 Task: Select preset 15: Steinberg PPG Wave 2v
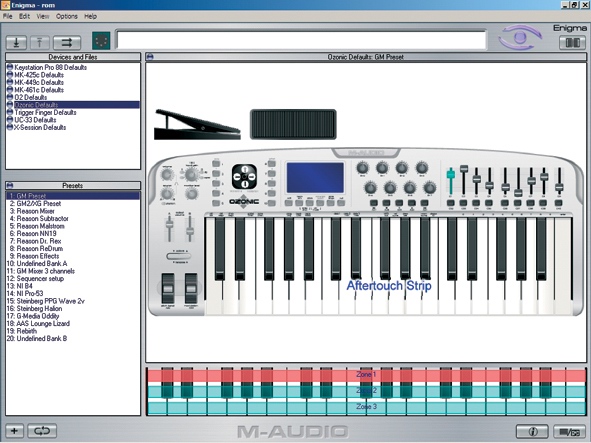tap(46, 301)
